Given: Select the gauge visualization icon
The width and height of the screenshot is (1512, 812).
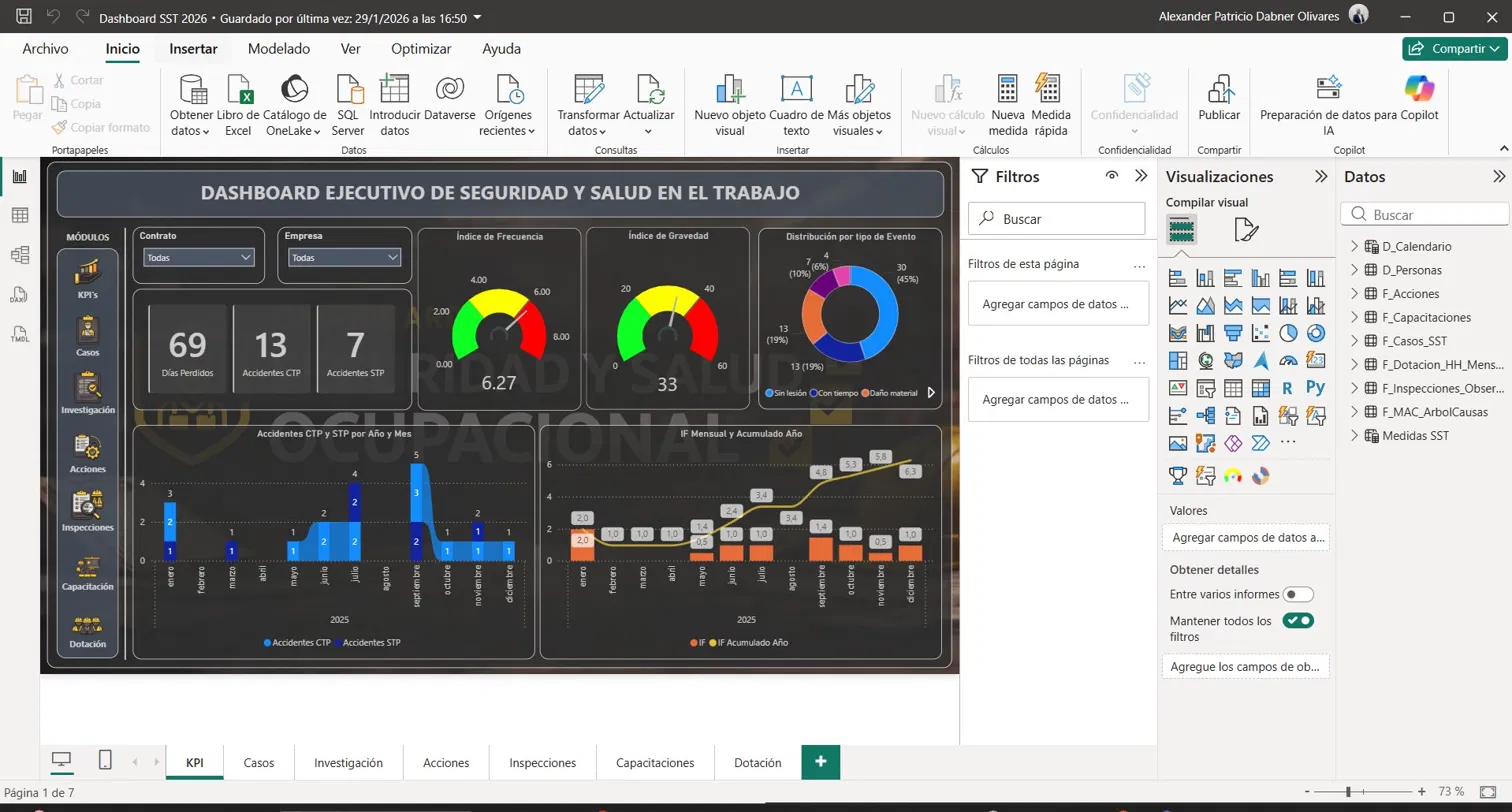Looking at the screenshot, I should pyautogui.click(x=1289, y=360).
